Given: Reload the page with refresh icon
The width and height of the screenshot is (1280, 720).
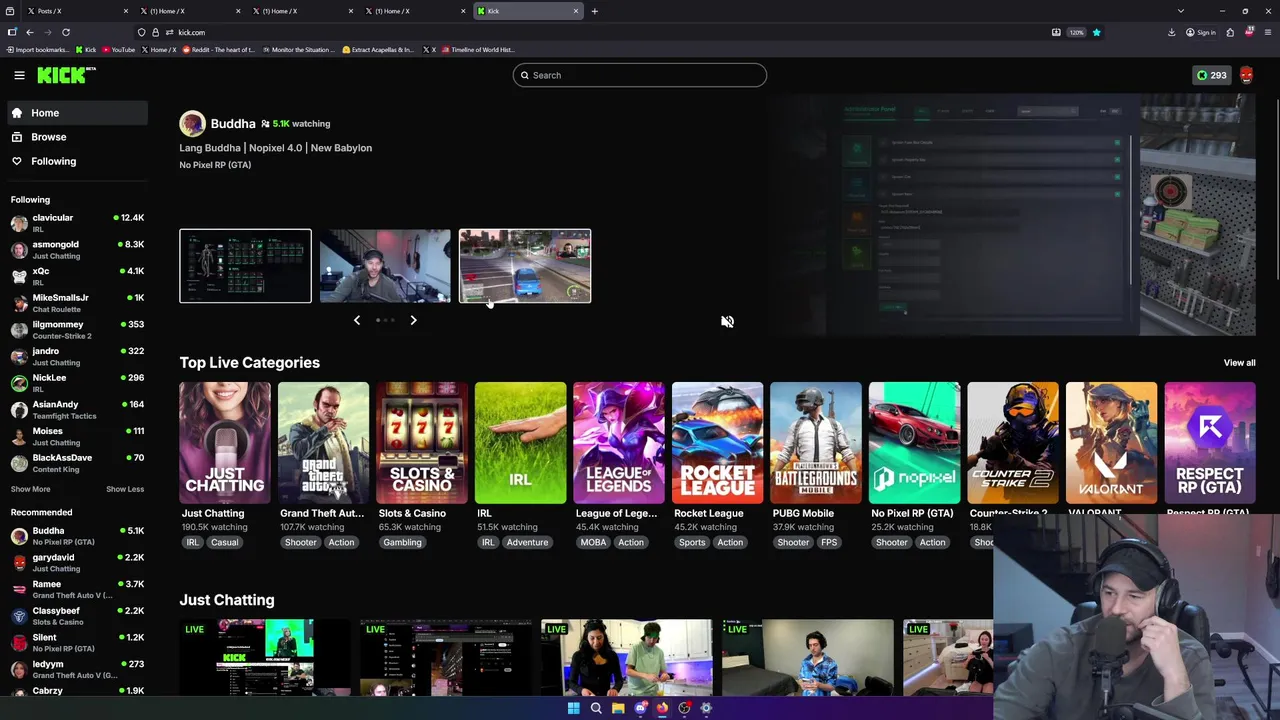Looking at the screenshot, I should click(x=66, y=32).
